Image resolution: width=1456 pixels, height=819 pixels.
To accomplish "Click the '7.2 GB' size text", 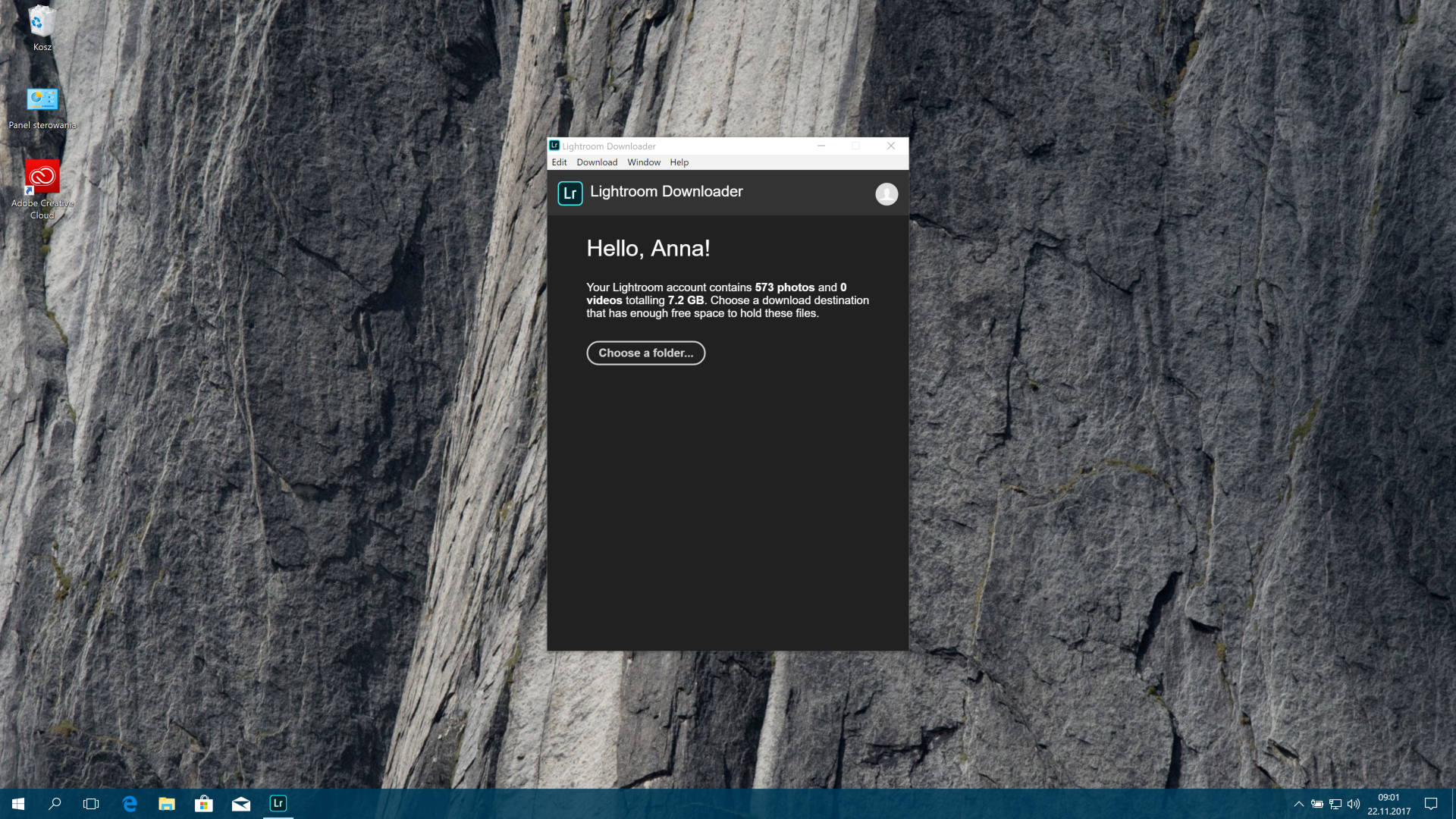I will [x=686, y=300].
